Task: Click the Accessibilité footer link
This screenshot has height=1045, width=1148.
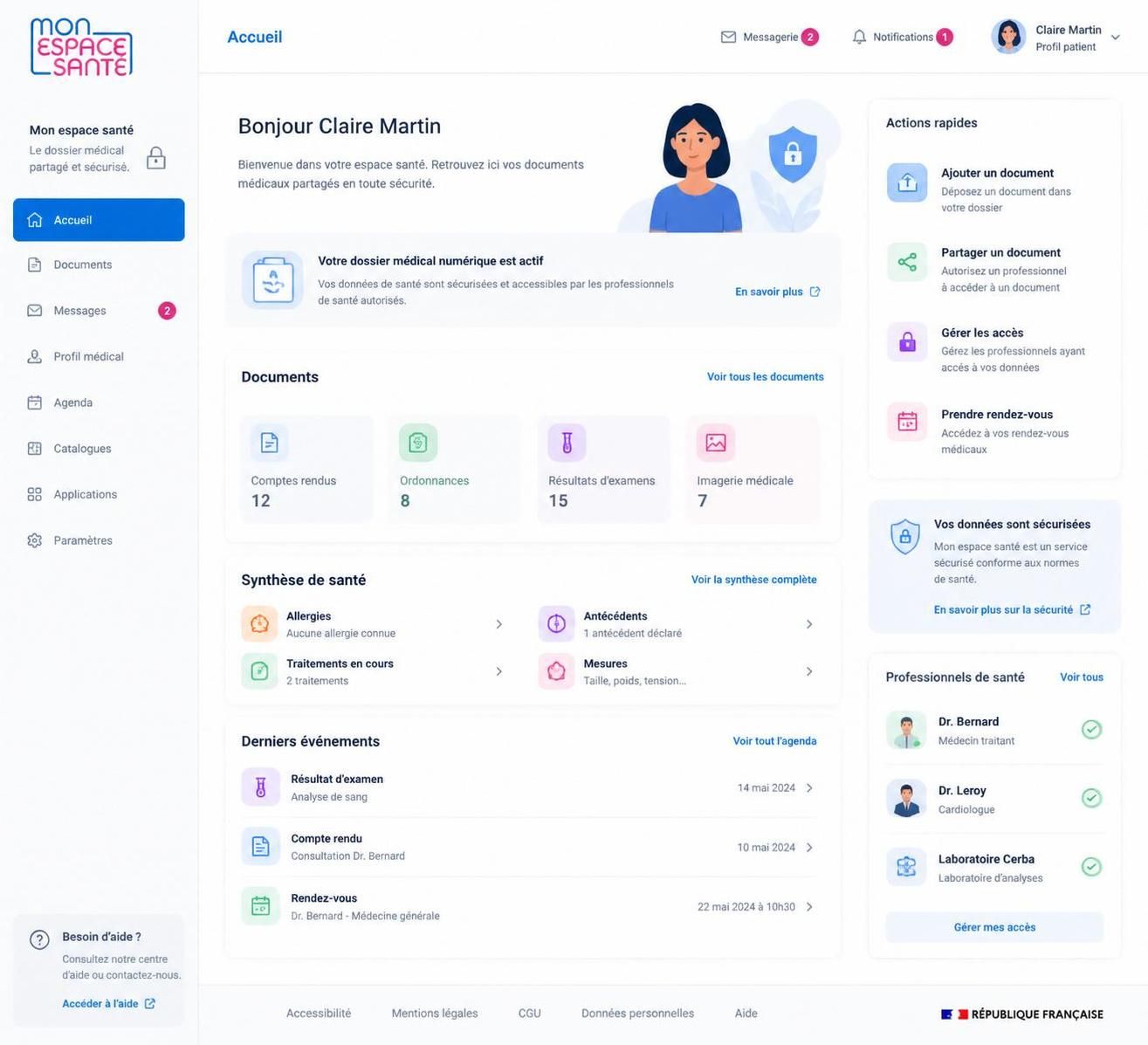Action: click(319, 1014)
